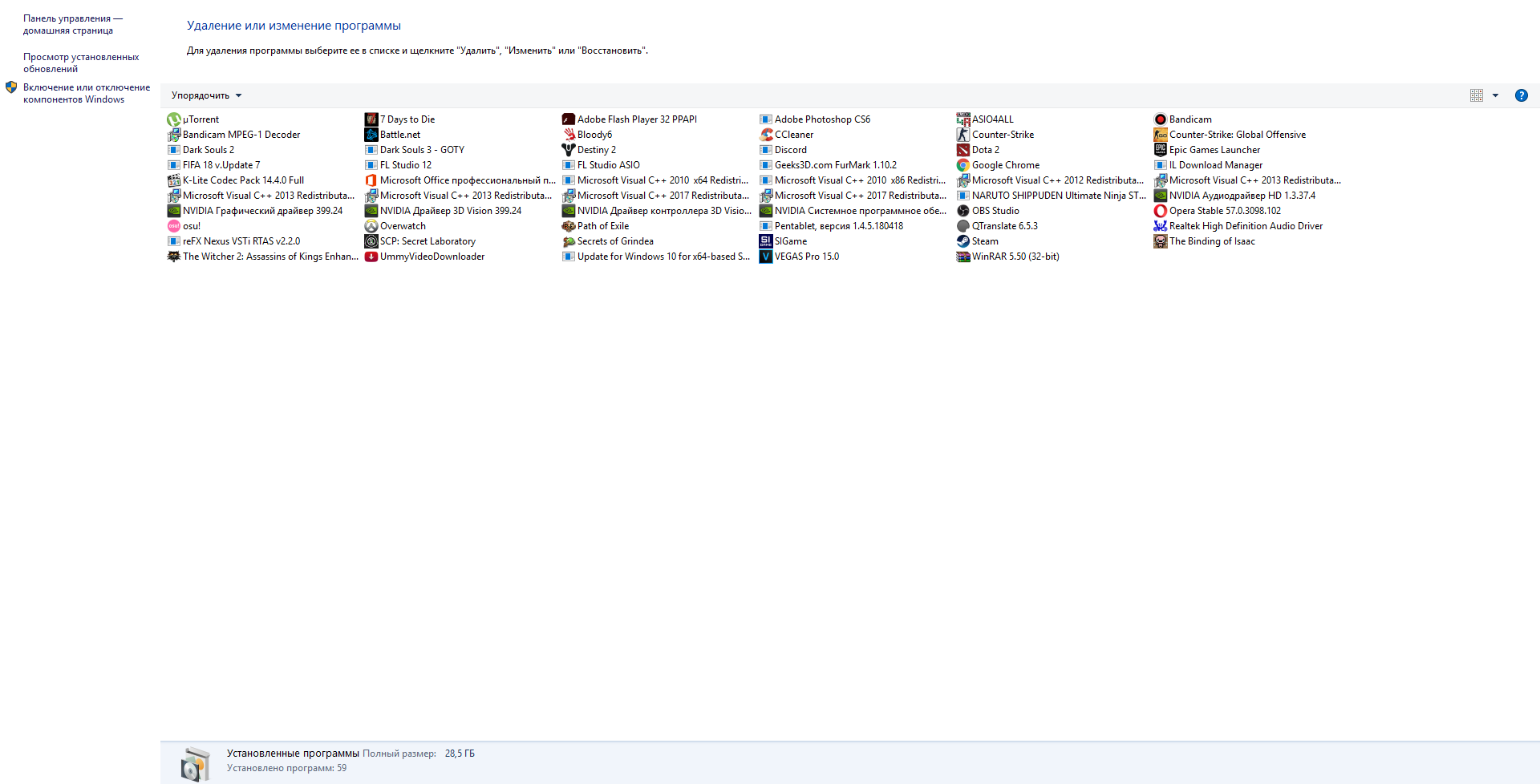Click the CCleaner icon

pos(765,135)
